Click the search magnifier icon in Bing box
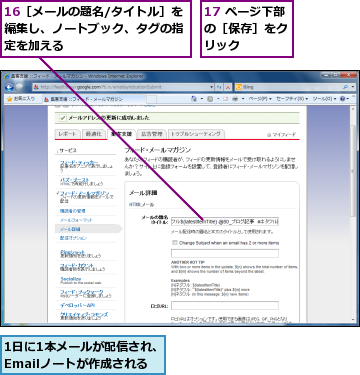 click(345, 87)
